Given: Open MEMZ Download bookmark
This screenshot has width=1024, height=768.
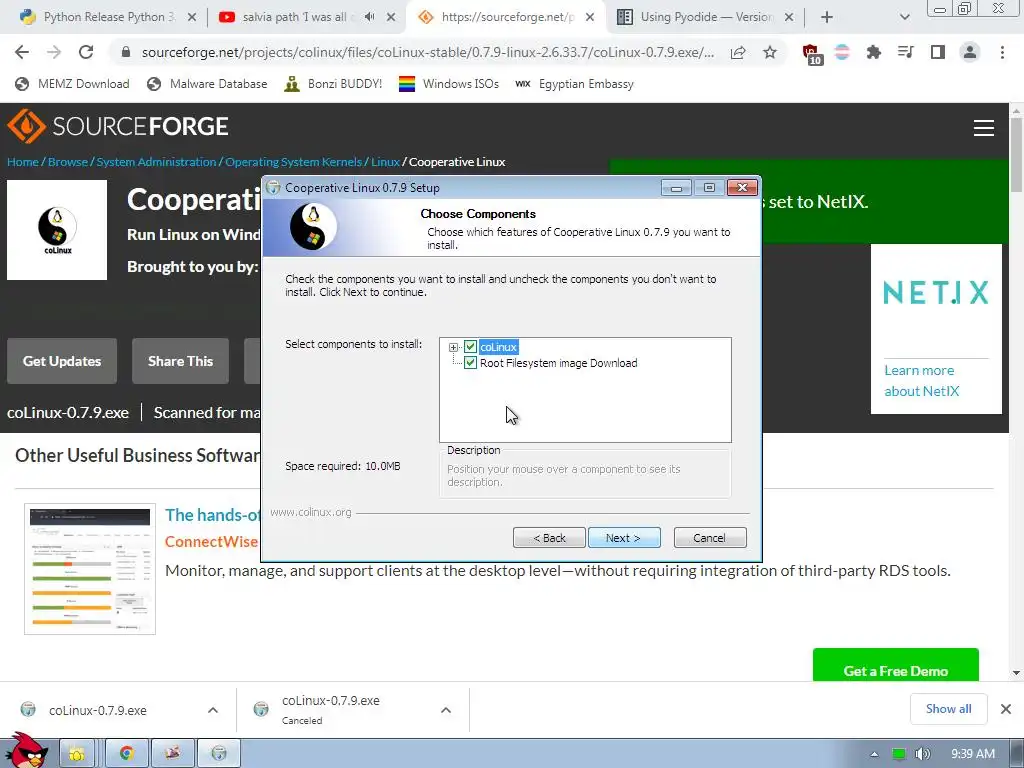Looking at the screenshot, I should (72, 84).
